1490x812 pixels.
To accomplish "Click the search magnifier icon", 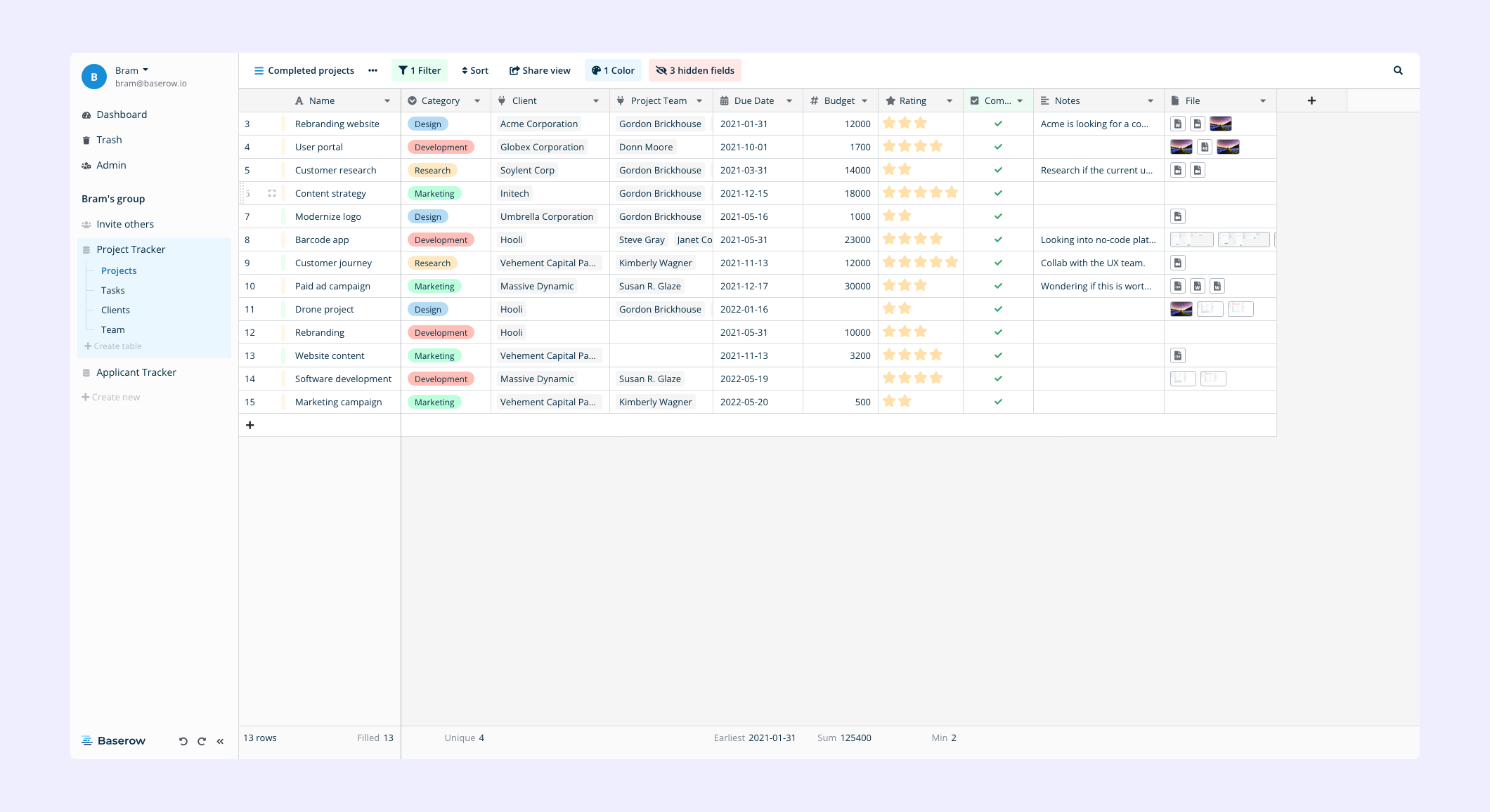I will 1398,70.
